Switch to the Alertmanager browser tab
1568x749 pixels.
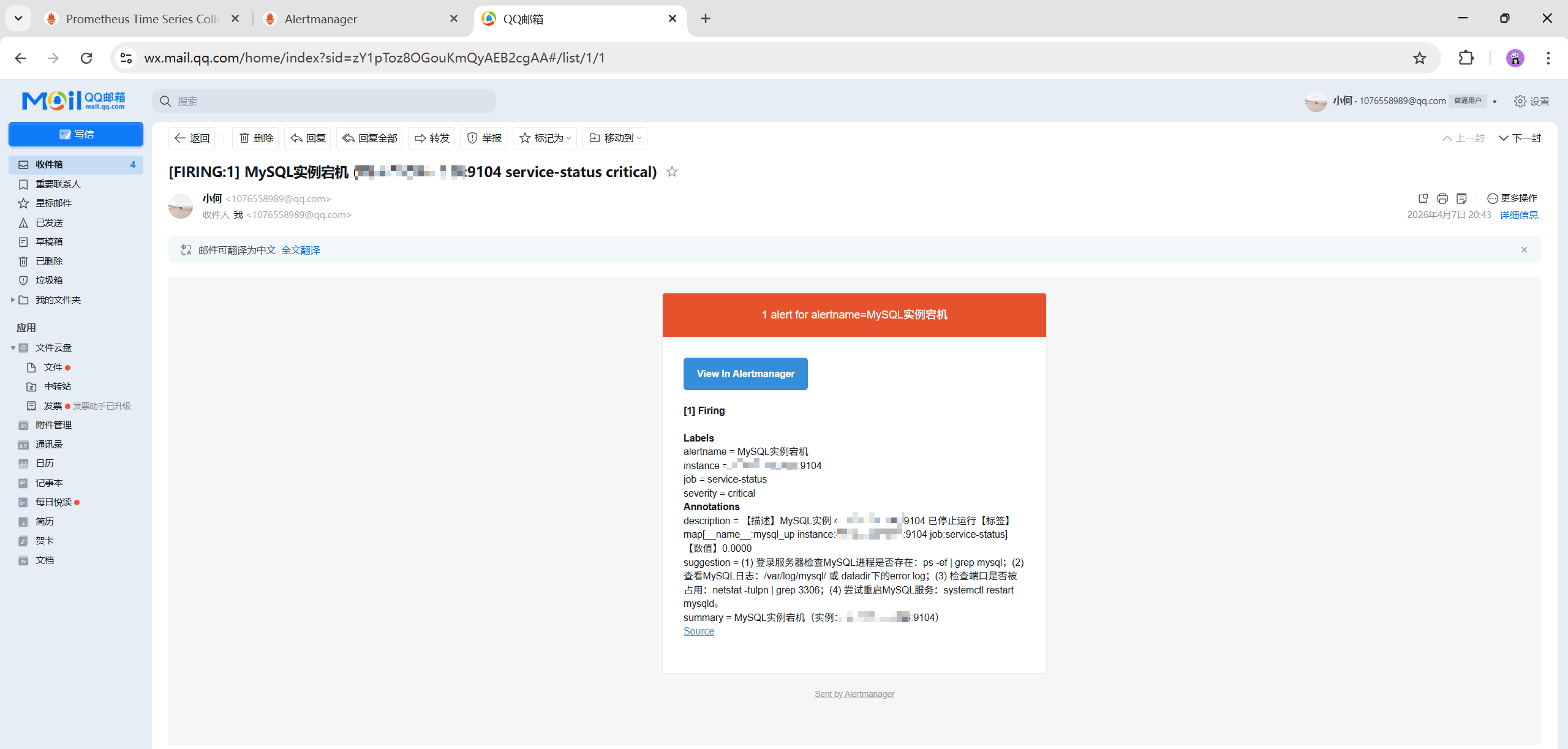320,19
